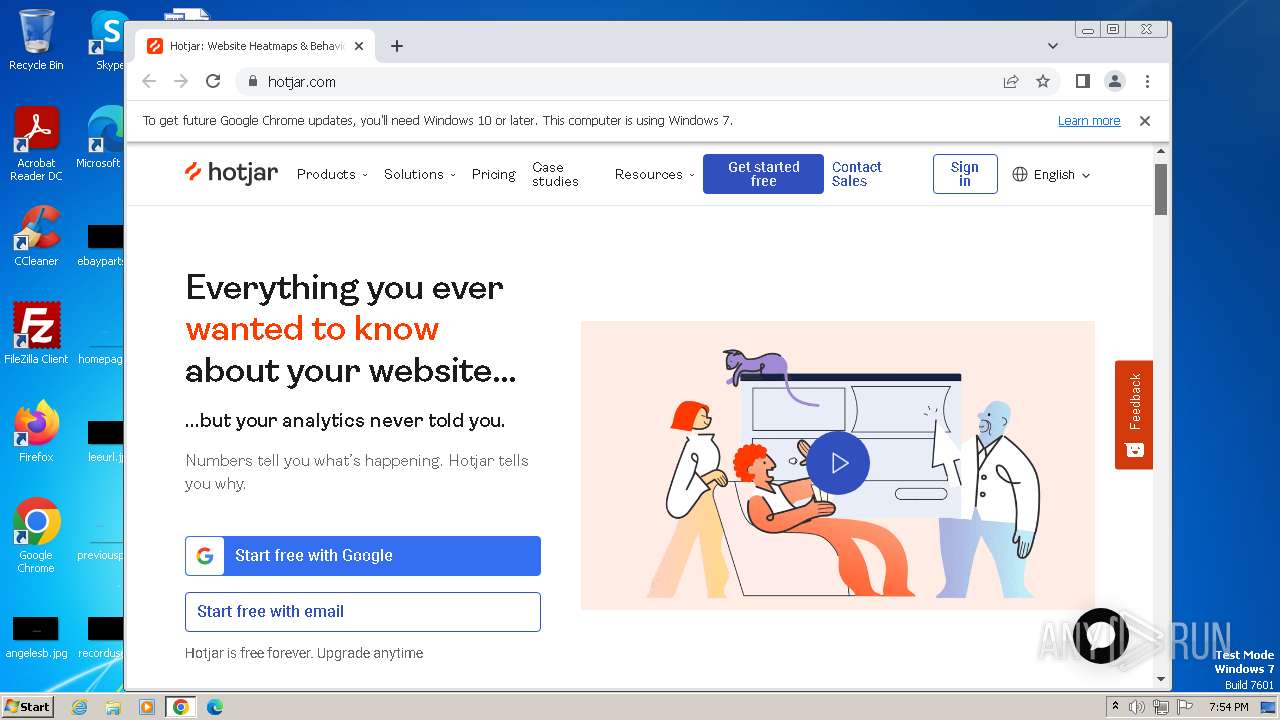Open Firefox desktop shortcut
This screenshot has width=1280, height=720.
coord(36,432)
